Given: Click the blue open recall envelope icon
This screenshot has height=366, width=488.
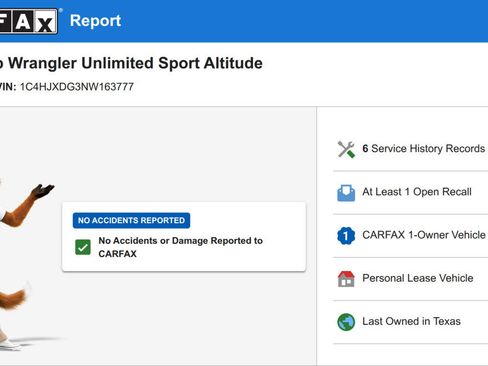Looking at the screenshot, I should tap(346, 193).
